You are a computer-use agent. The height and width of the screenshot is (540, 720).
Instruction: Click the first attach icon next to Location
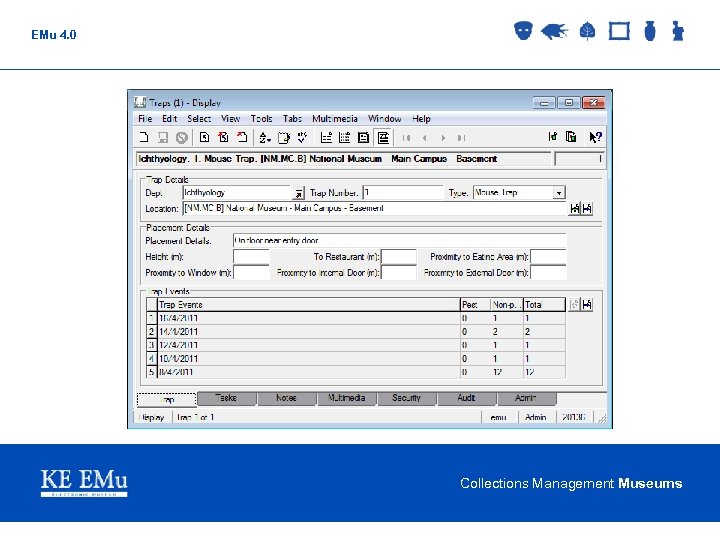click(x=574, y=208)
